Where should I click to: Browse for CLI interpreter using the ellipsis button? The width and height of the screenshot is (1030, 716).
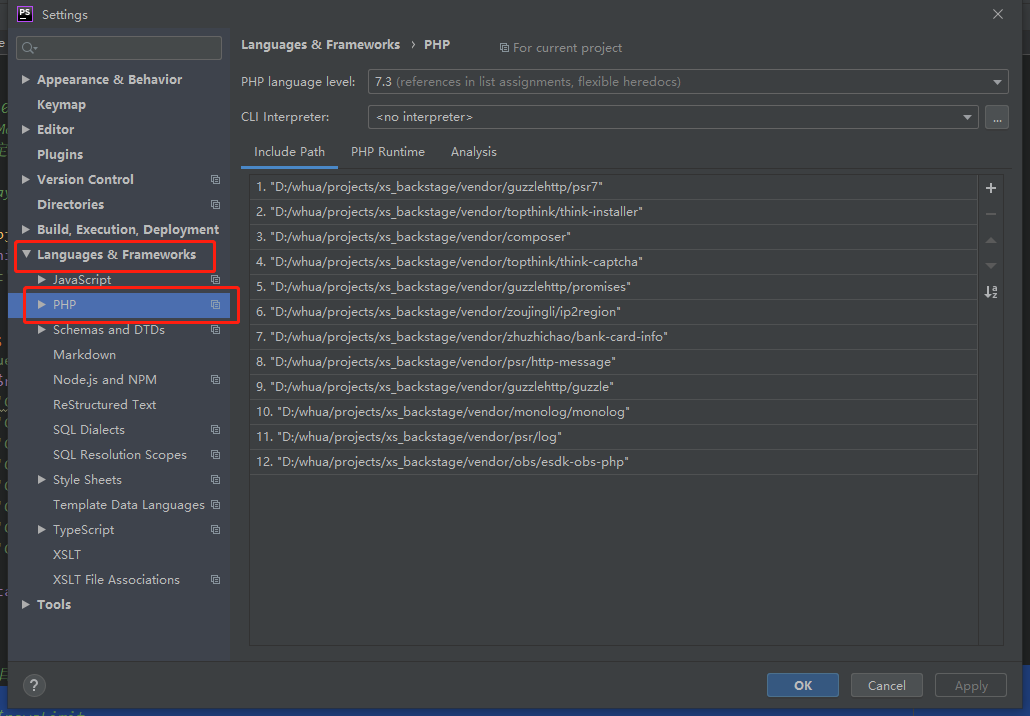click(996, 117)
